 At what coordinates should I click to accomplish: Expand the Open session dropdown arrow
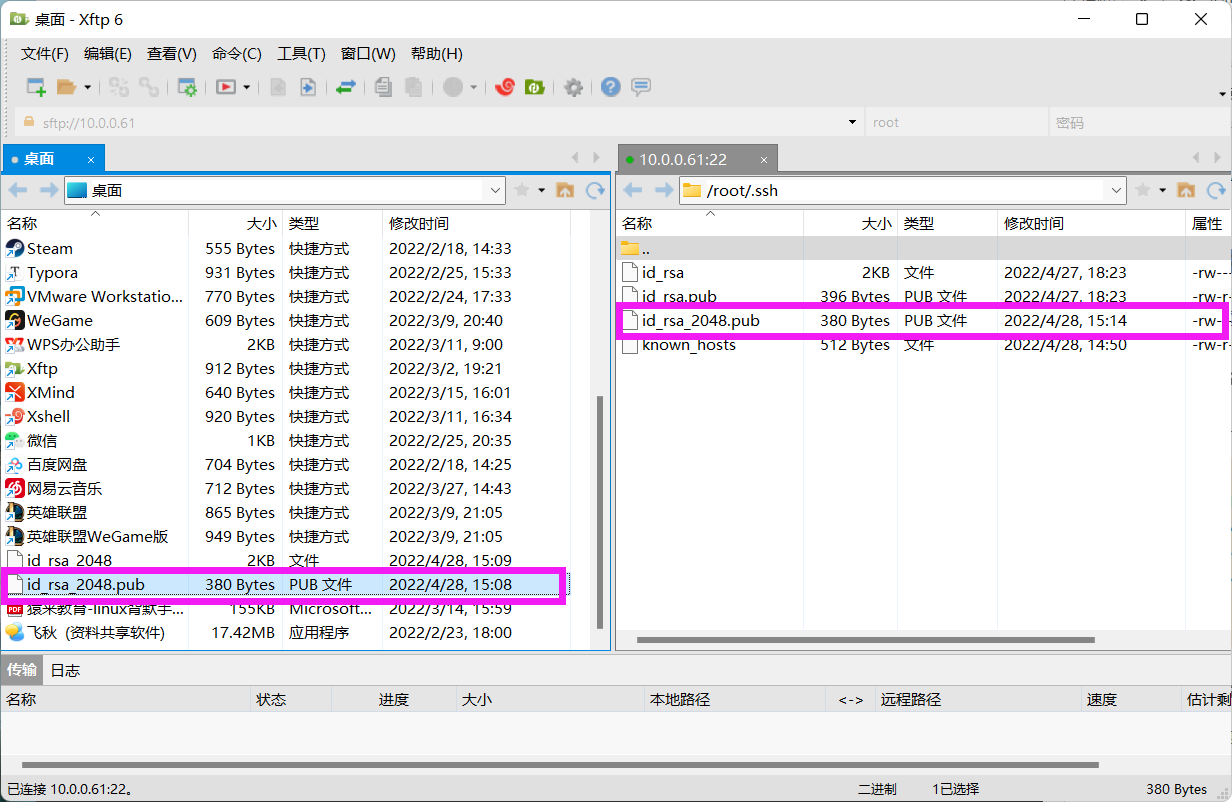tap(88, 87)
